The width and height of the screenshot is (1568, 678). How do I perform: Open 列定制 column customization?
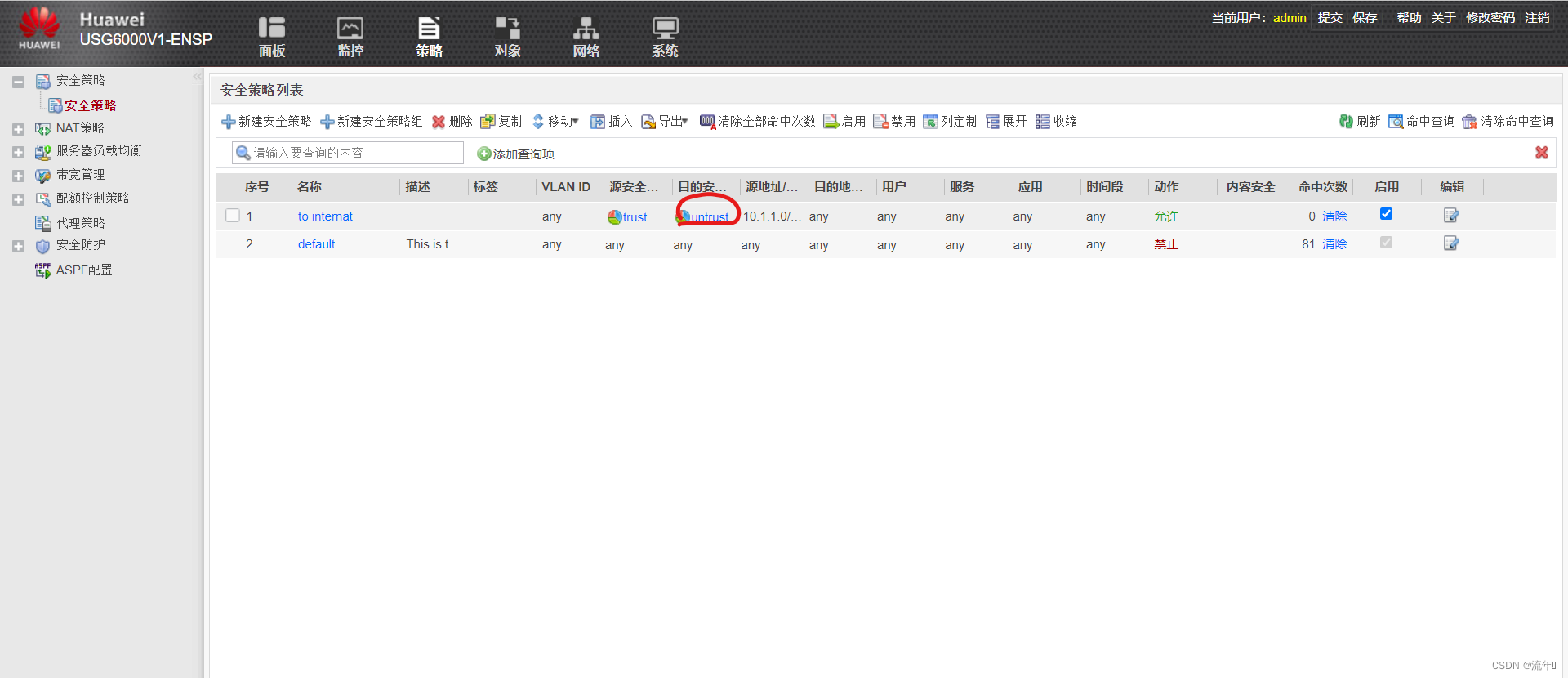949,121
